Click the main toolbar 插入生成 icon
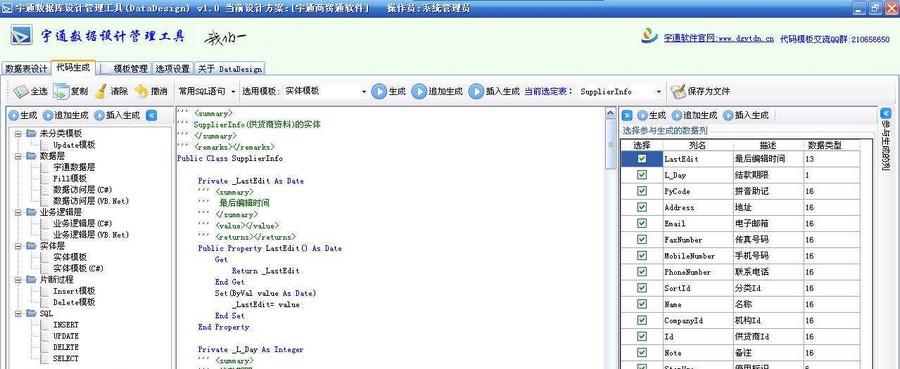The image size is (900, 369). (x=476, y=91)
